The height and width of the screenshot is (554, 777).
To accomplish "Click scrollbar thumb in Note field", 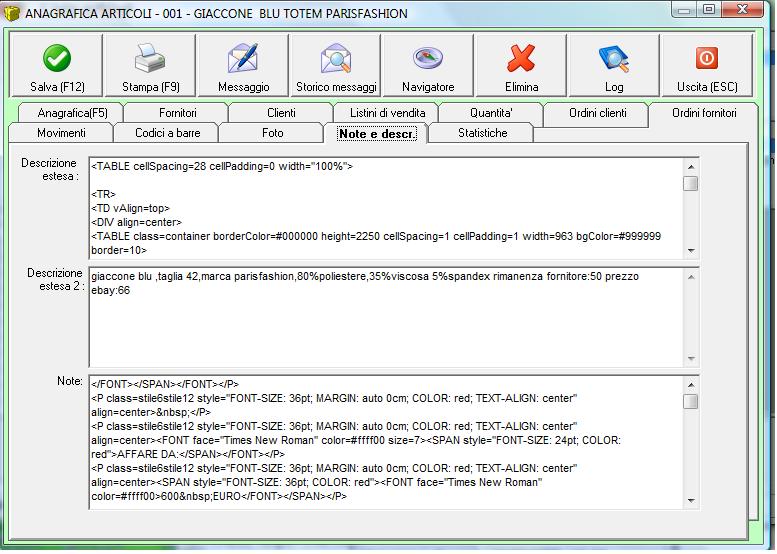I will click(691, 401).
